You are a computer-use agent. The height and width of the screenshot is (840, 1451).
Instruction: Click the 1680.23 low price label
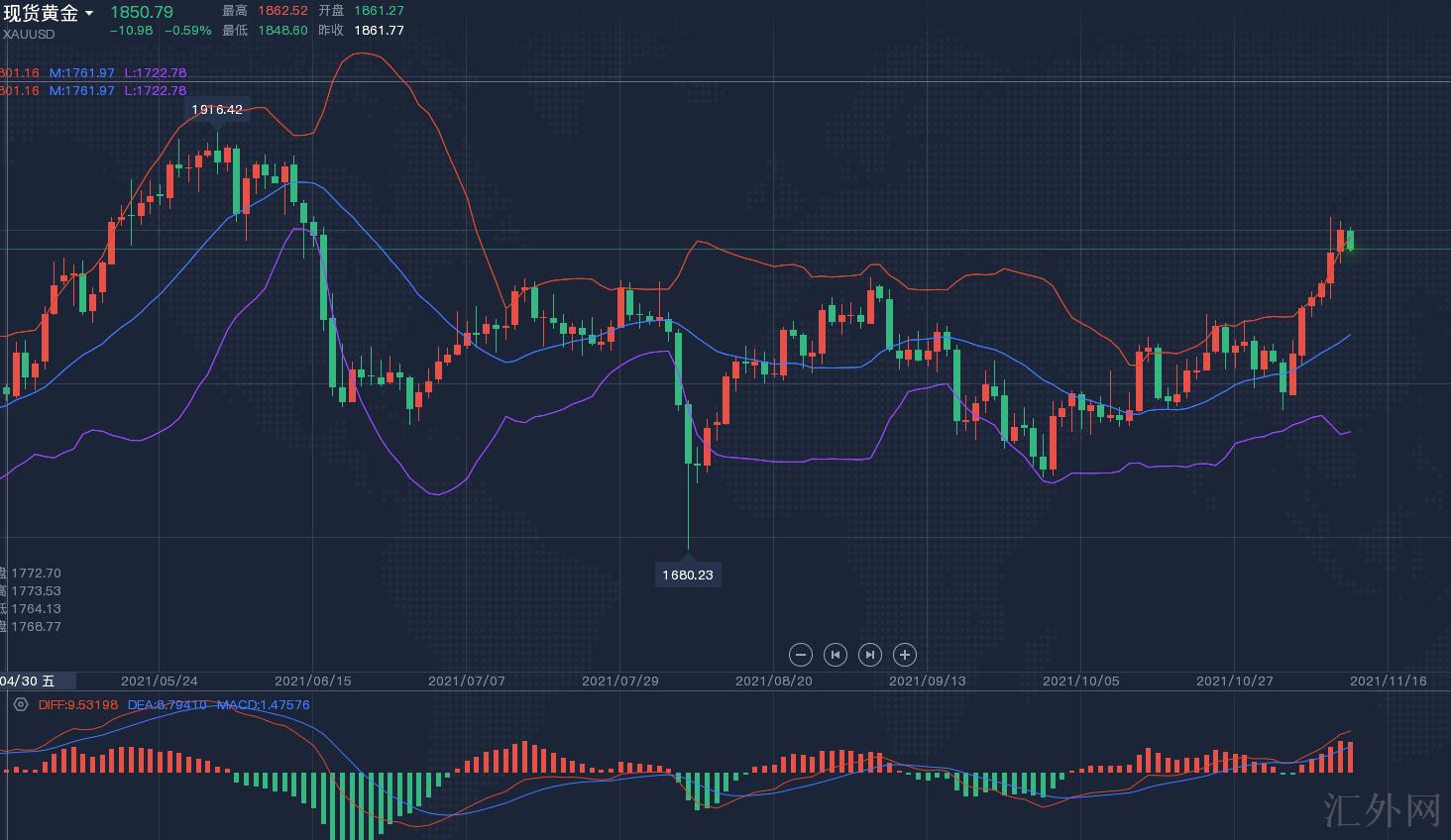point(688,575)
